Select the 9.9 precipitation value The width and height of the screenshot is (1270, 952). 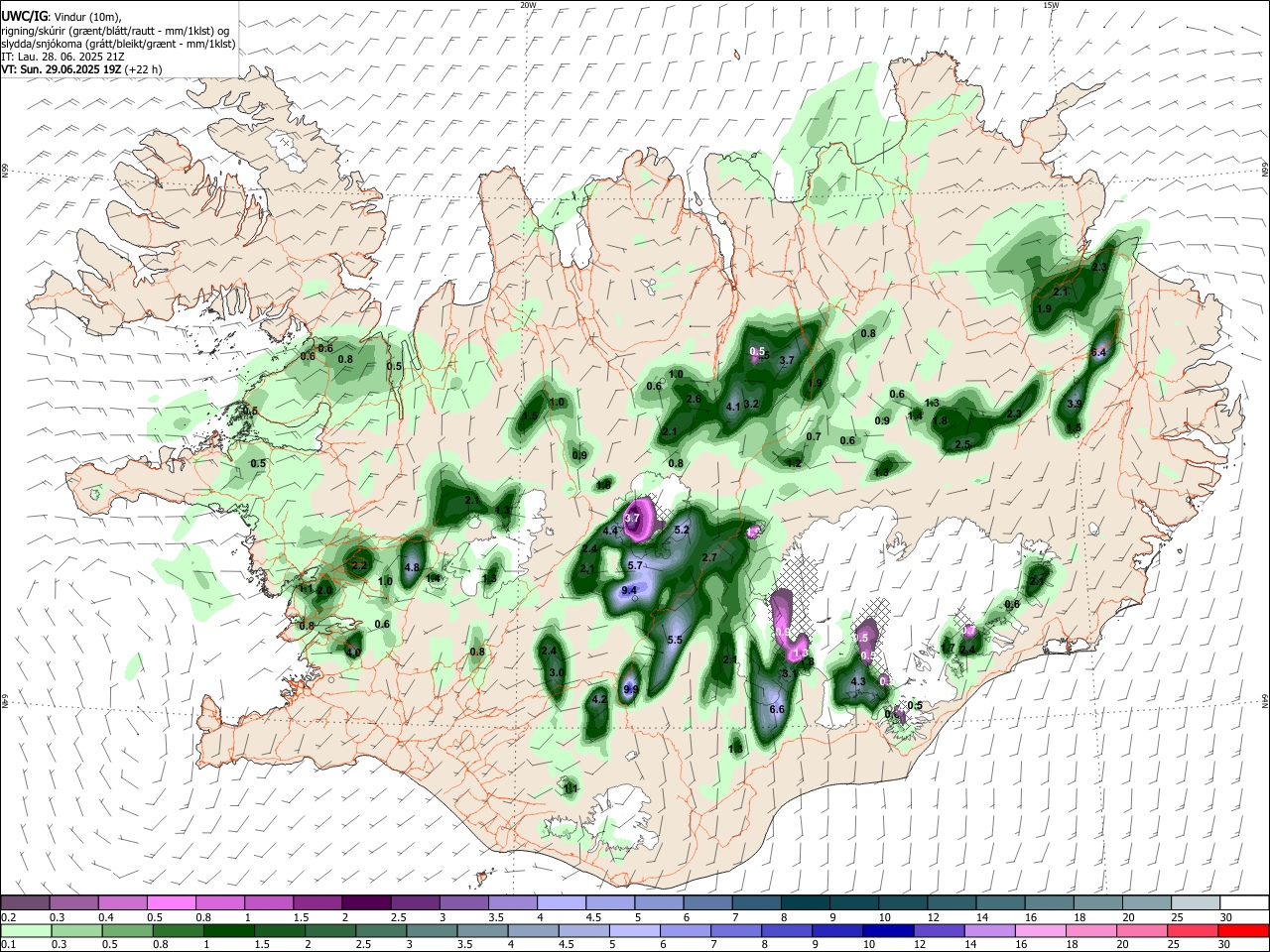[x=630, y=689]
